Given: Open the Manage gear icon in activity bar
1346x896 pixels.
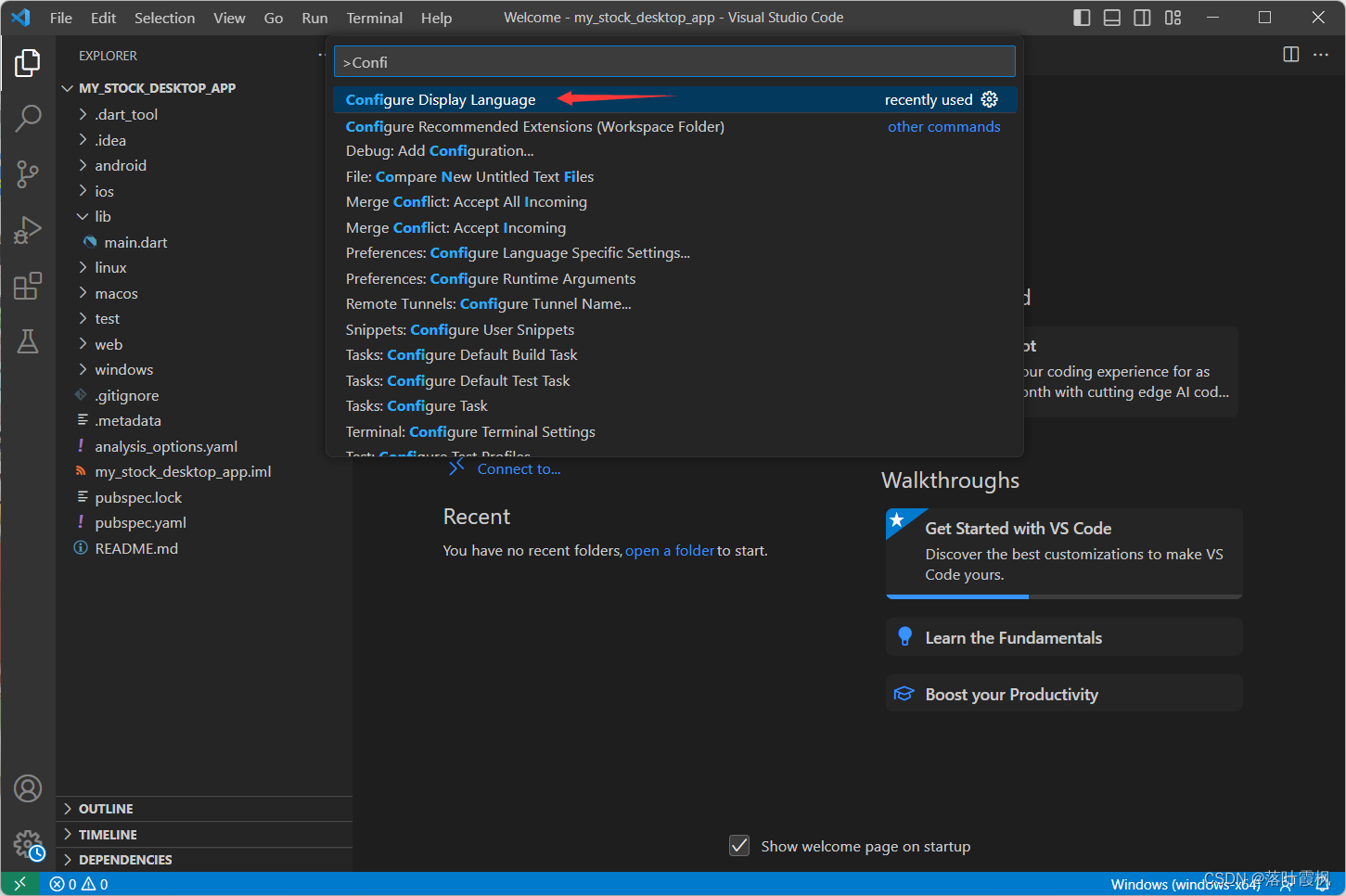Looking at the screenshot, I should click(x=28, y=844).
